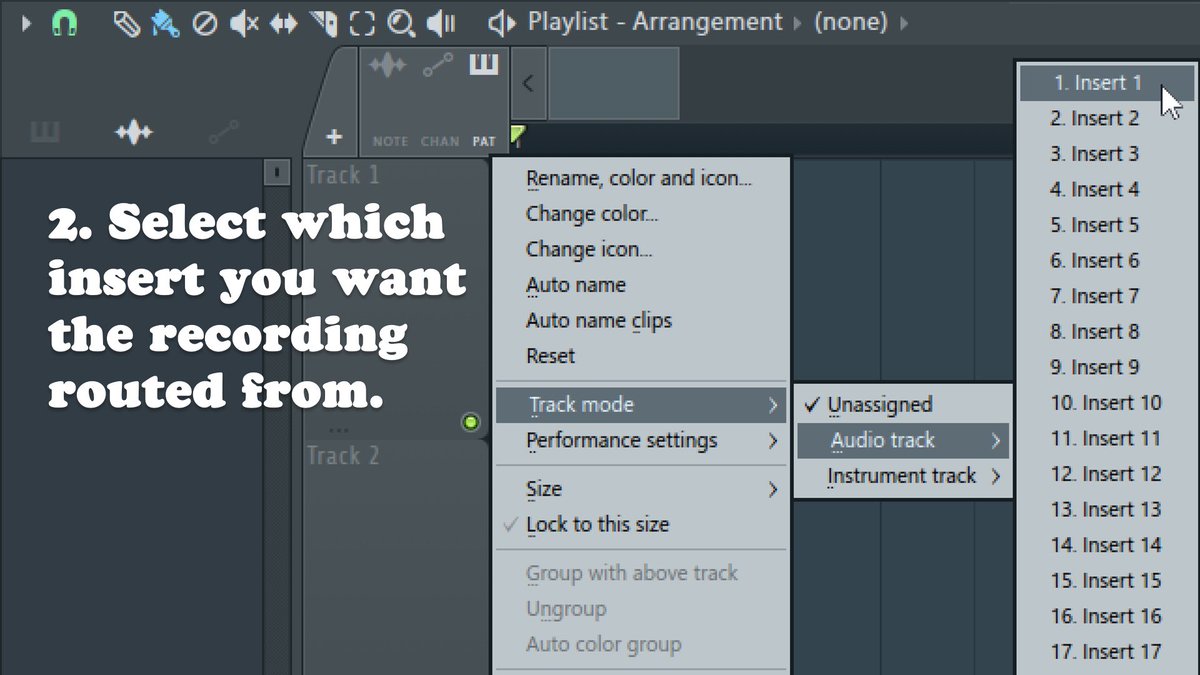This screenshot has height=675, width=1200.
Task: Click the plus add-track button
Action: tap(334, 137)
